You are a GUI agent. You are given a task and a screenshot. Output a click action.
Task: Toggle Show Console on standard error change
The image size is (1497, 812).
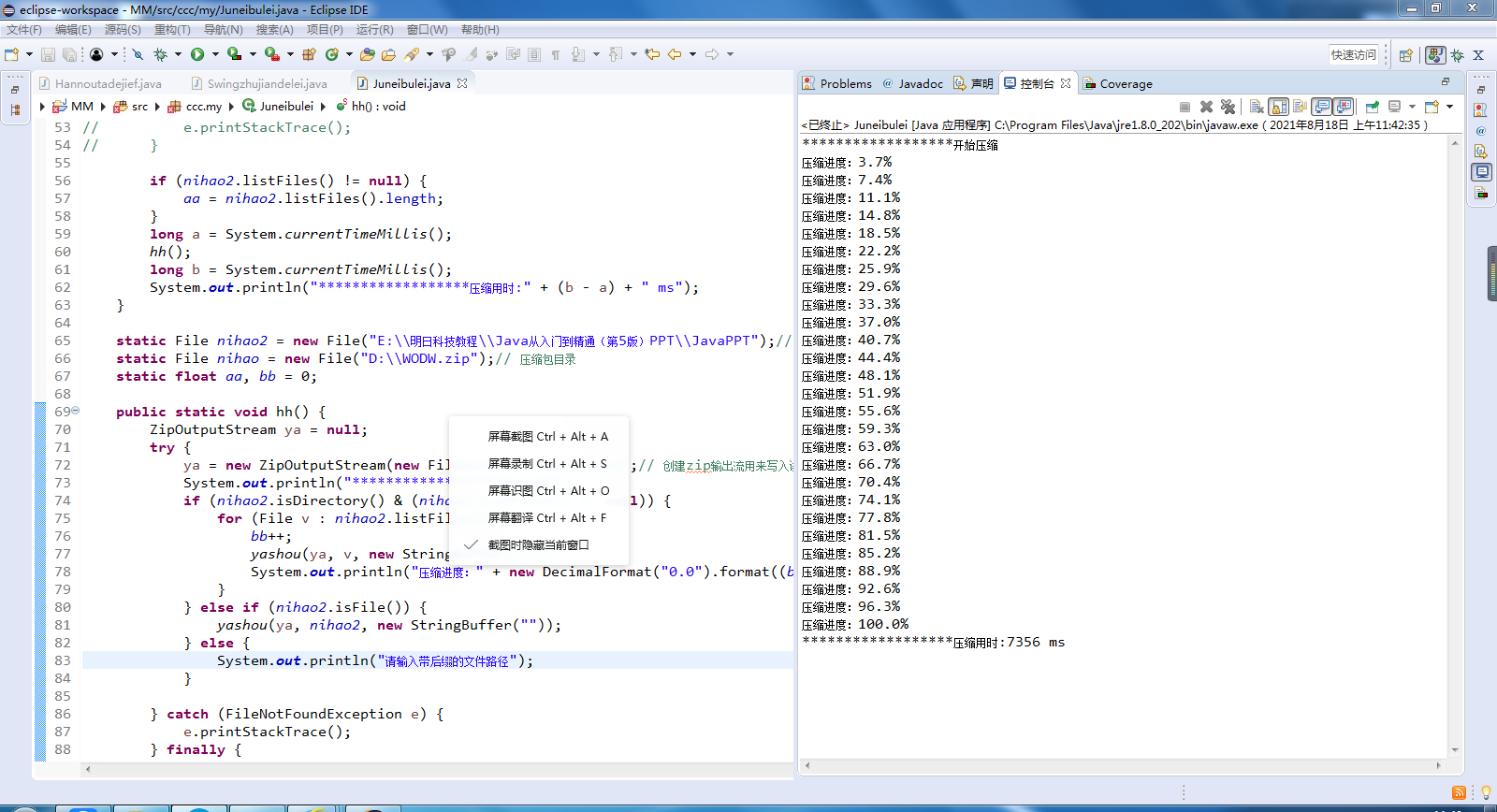coord(1343,107)
